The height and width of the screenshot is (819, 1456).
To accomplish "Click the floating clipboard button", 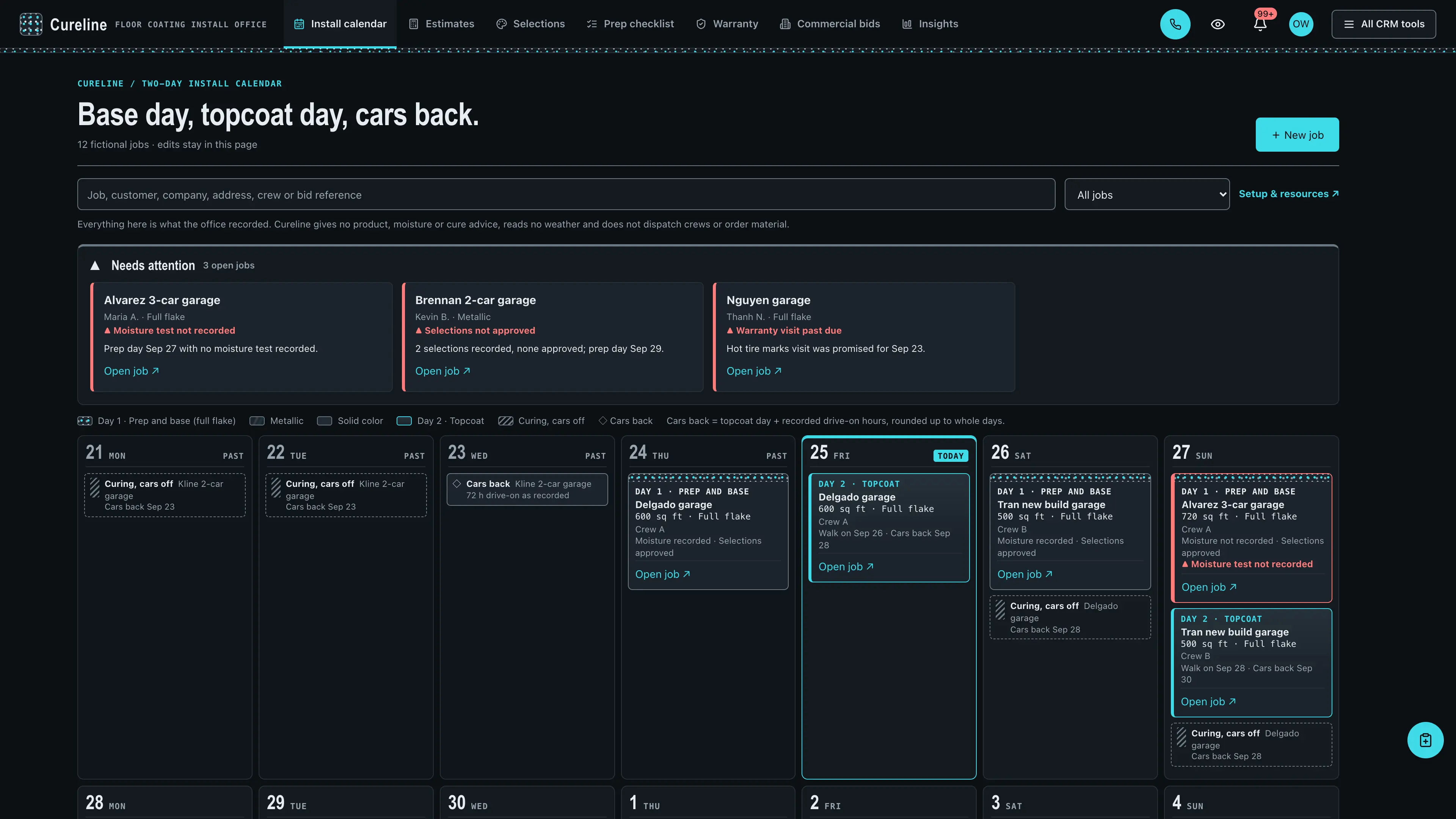I will coord(1425,740).
